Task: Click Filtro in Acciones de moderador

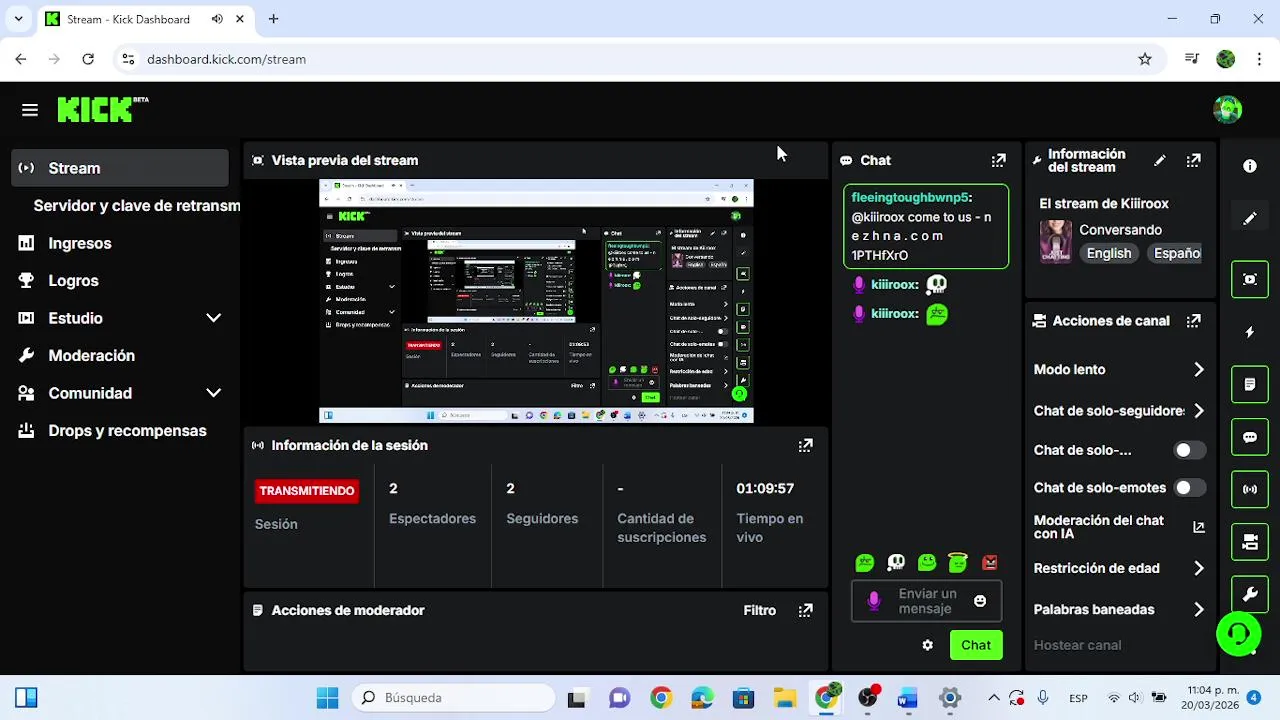Action: (x=759, y=610)
